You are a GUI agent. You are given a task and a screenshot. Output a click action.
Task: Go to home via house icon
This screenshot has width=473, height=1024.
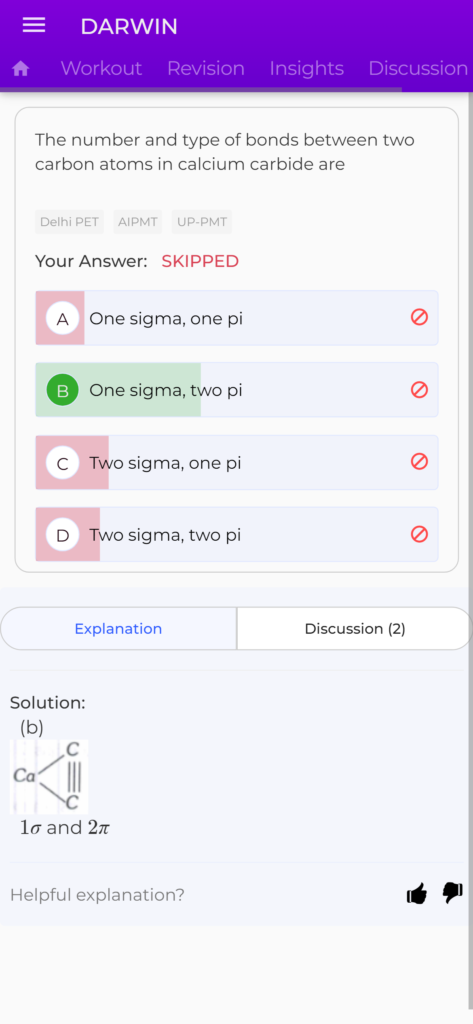tap(21, 69)
